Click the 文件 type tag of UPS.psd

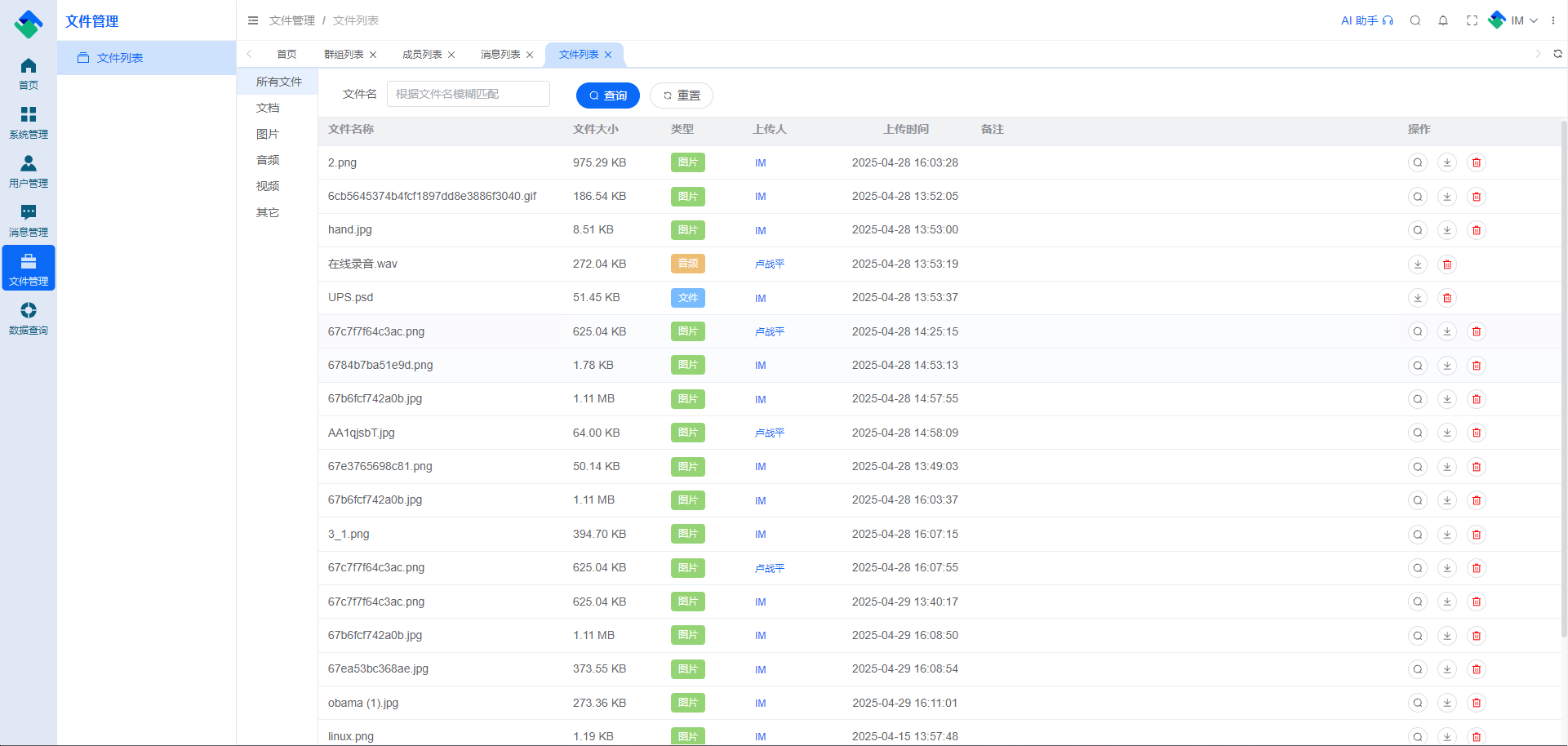[x=688, y=298]
